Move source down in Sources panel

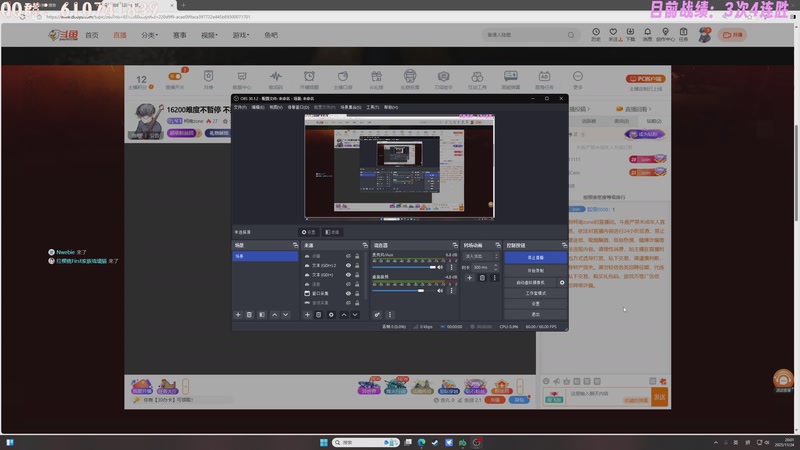[x=355, y=315]
